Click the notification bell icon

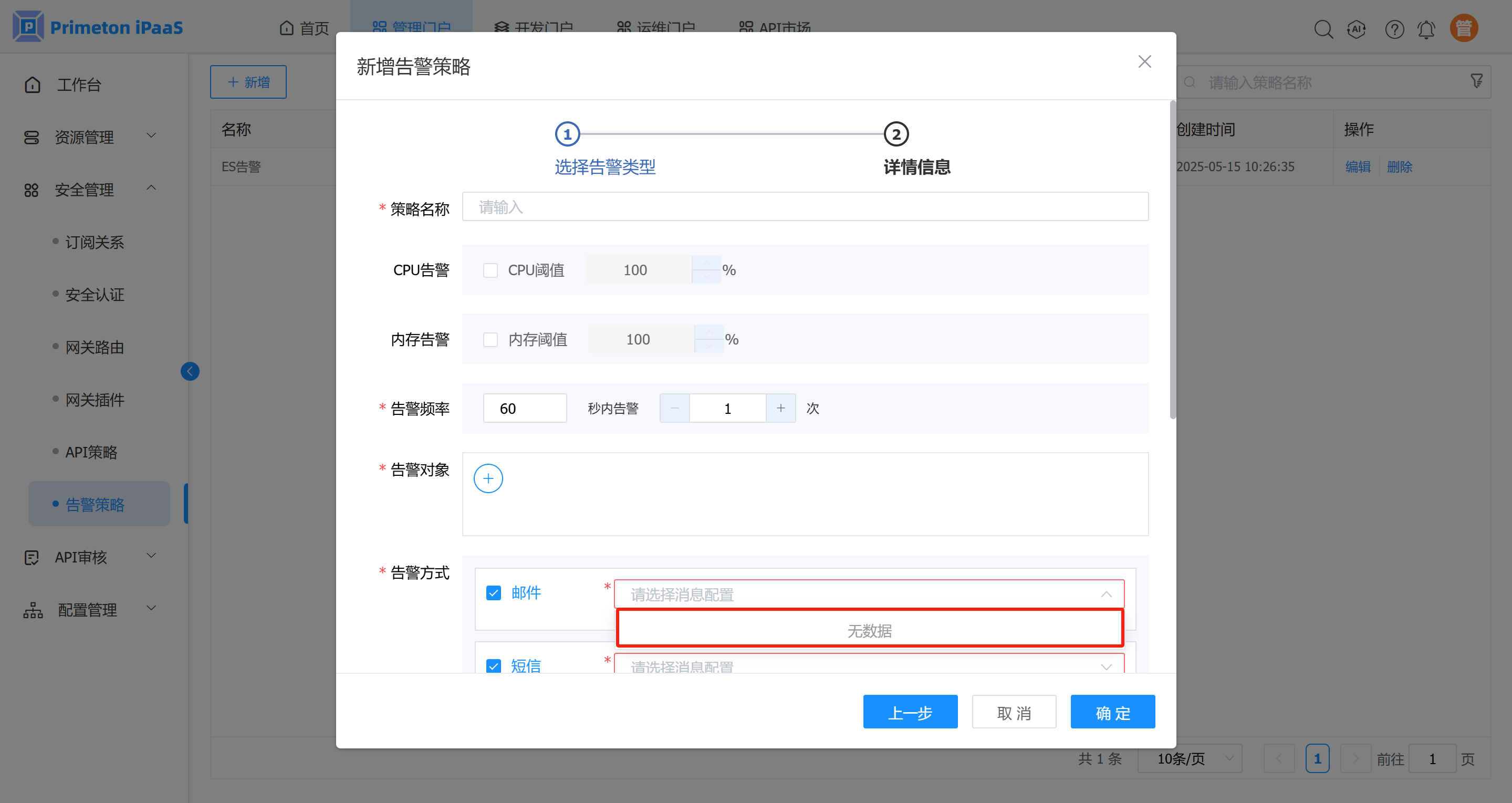[1426, 29]
